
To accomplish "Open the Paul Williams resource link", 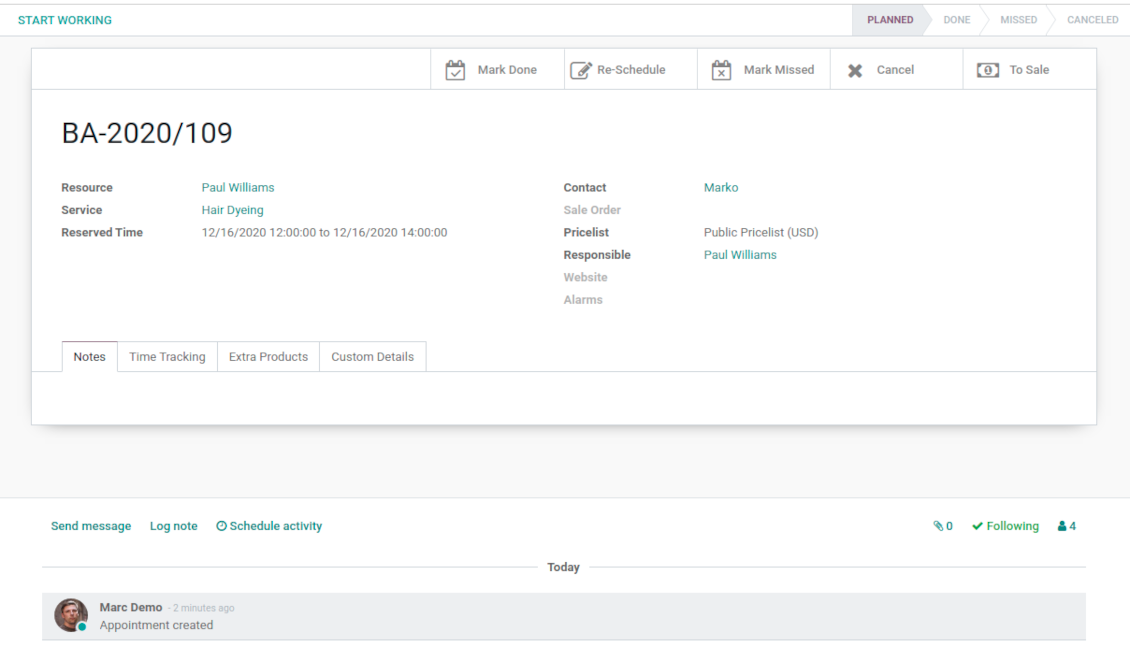I will tap(238, 188).
